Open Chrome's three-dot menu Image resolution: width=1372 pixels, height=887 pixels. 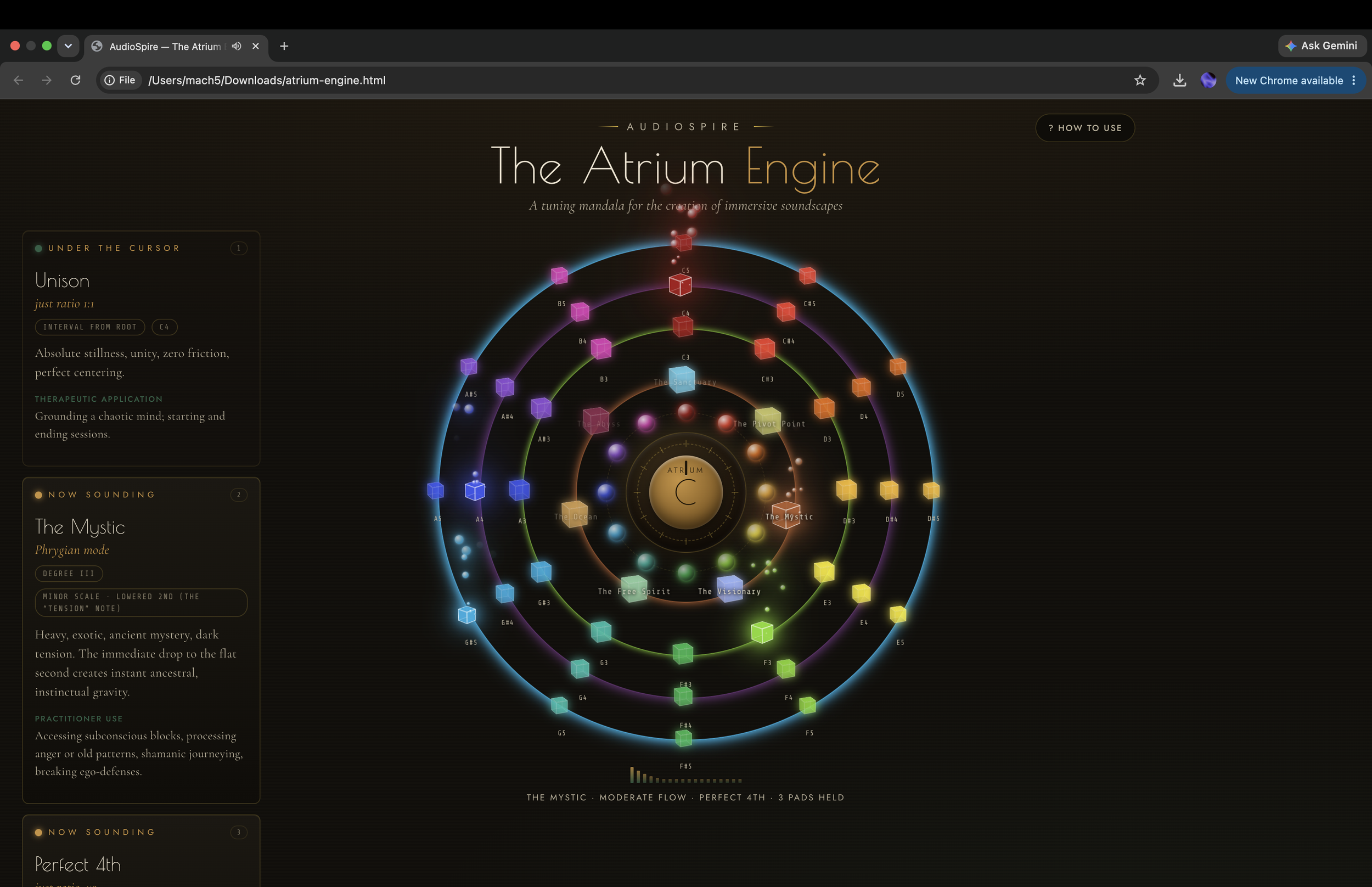[1353, 81]
